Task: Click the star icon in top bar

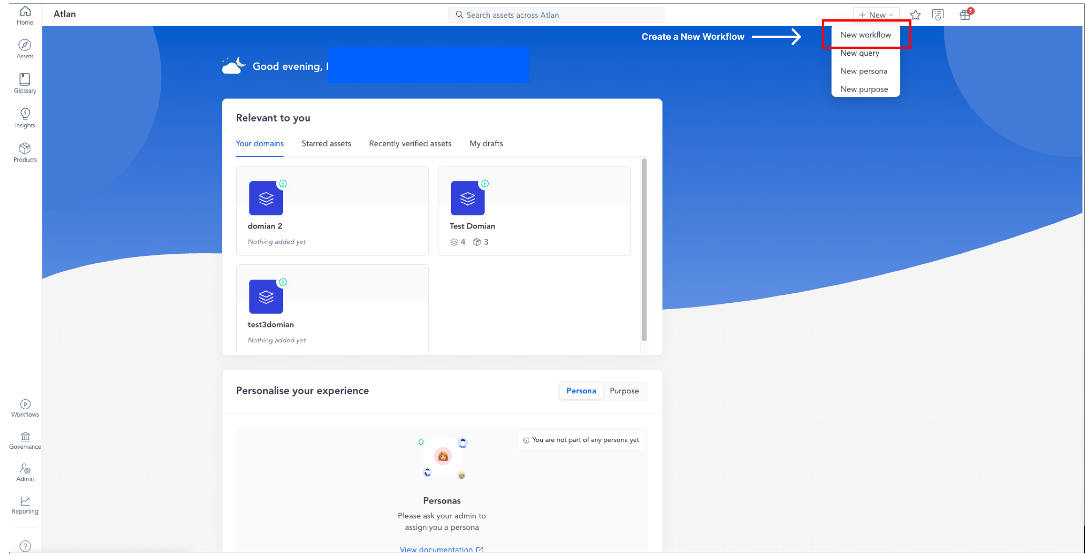Action: point(915,15)
